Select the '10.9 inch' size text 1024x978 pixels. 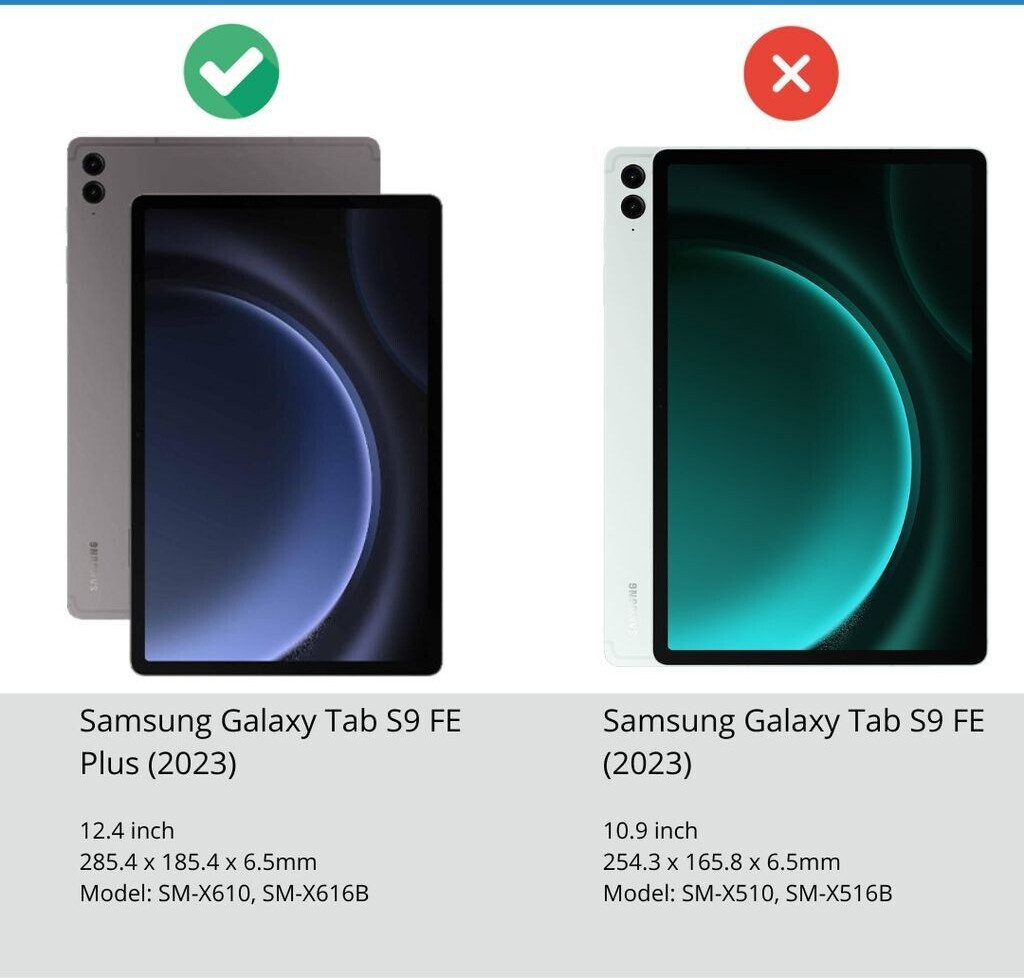click(x=650, y=830)
